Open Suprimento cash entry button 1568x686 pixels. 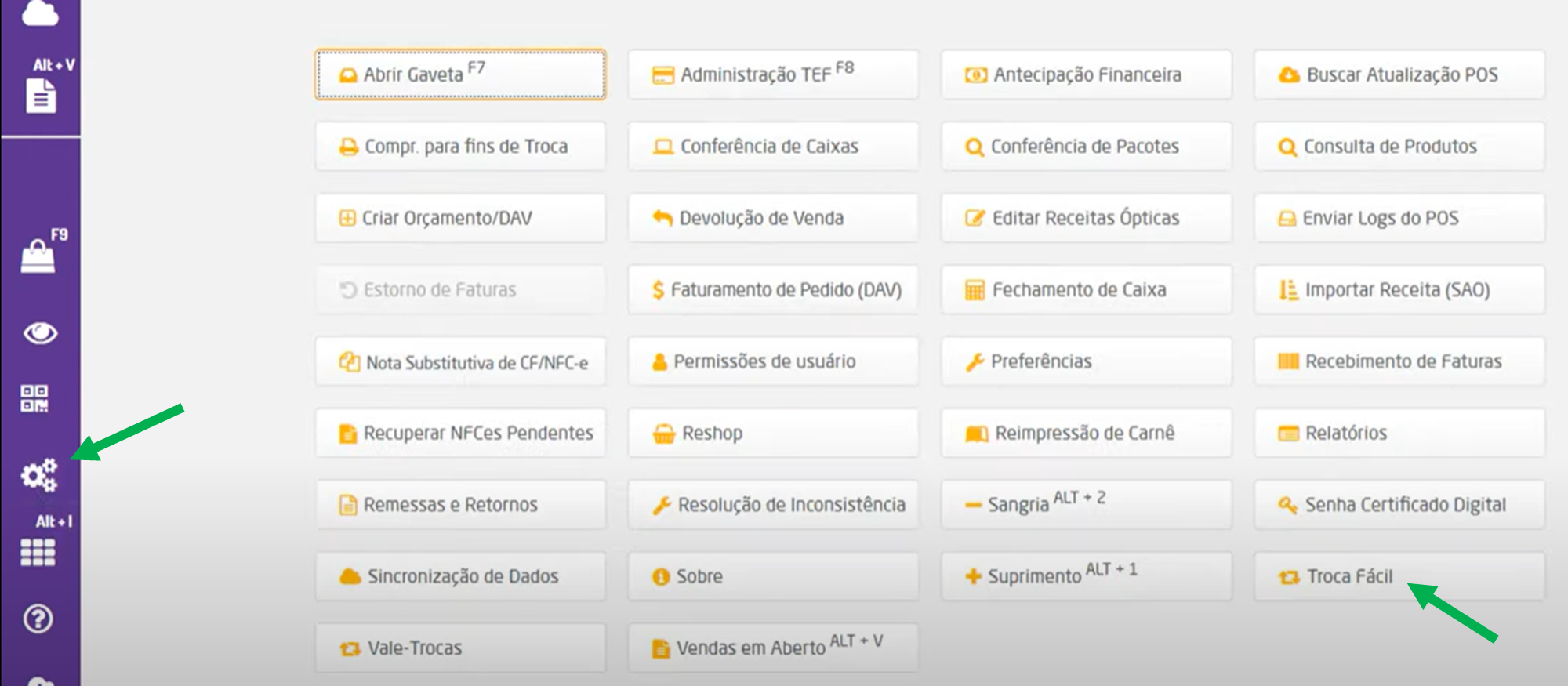pos(1086,576)
